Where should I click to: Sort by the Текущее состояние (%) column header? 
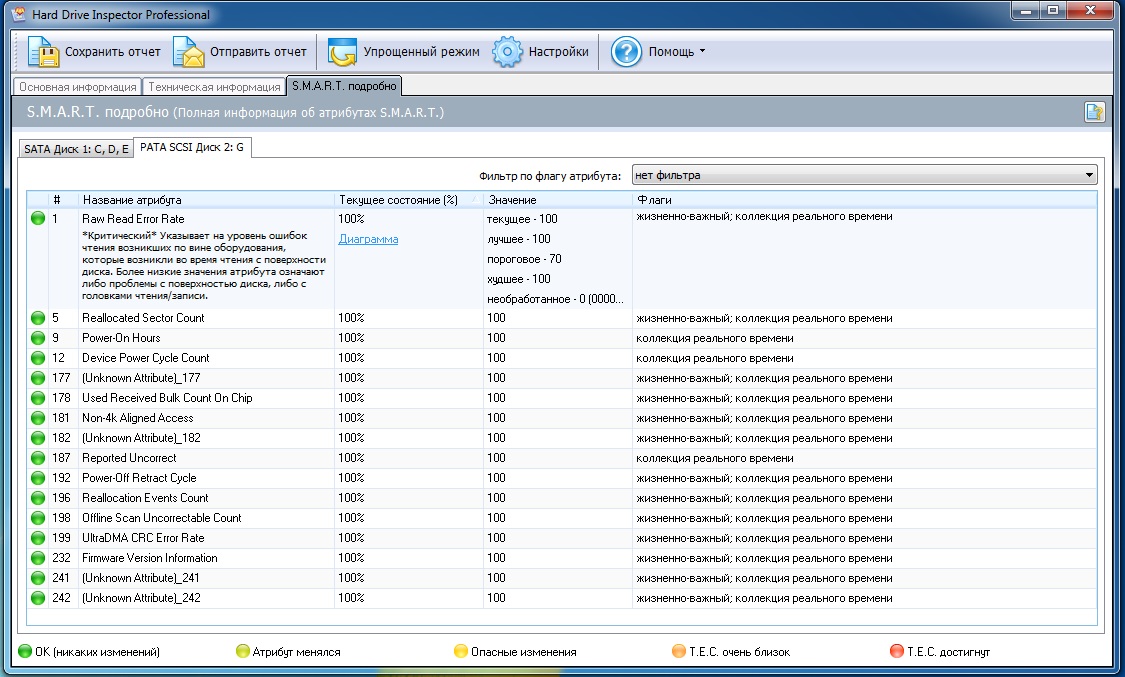point(397,200)
